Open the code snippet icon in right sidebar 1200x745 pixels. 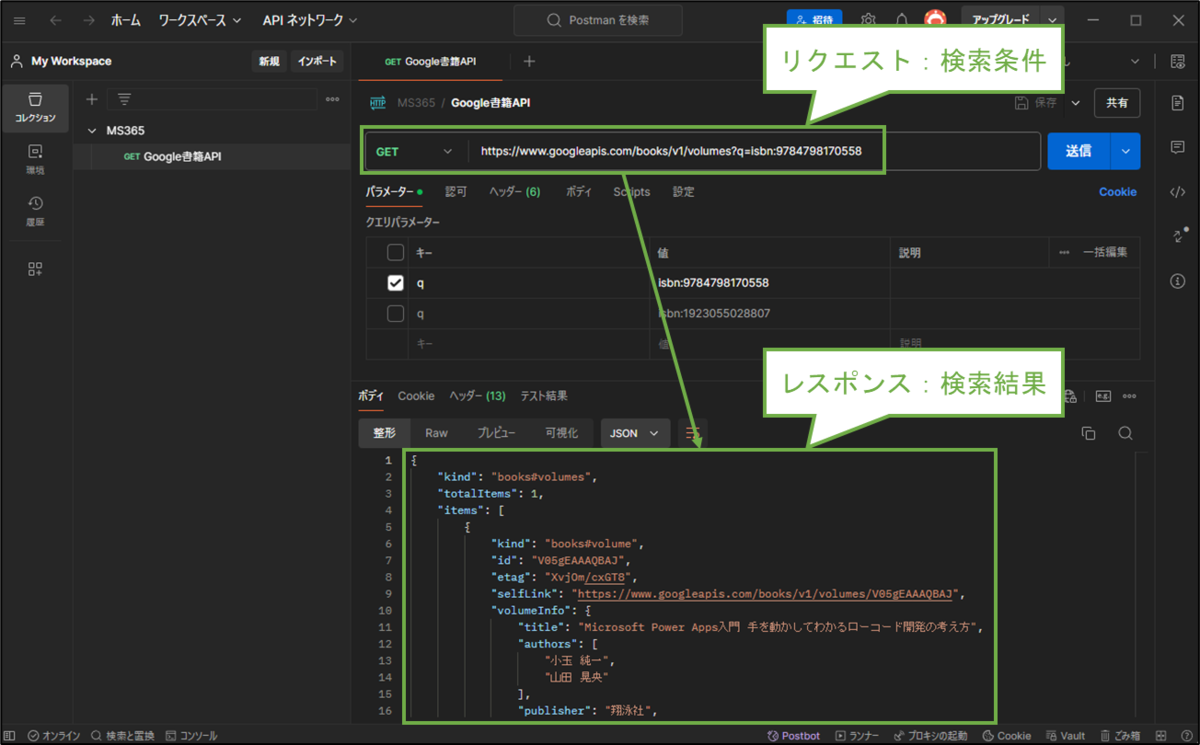coord(1177,192)
